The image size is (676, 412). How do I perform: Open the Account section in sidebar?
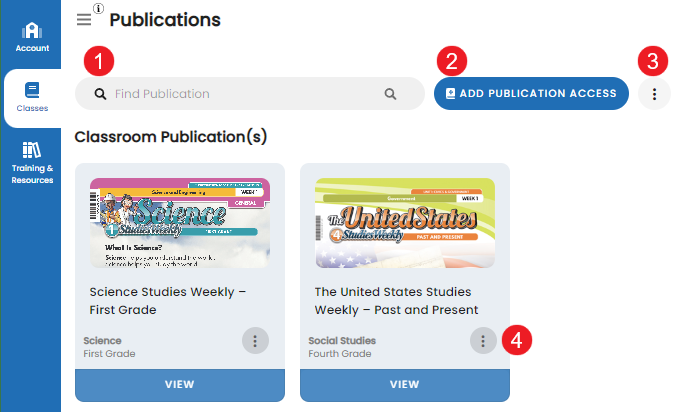(x=32, y=37)
